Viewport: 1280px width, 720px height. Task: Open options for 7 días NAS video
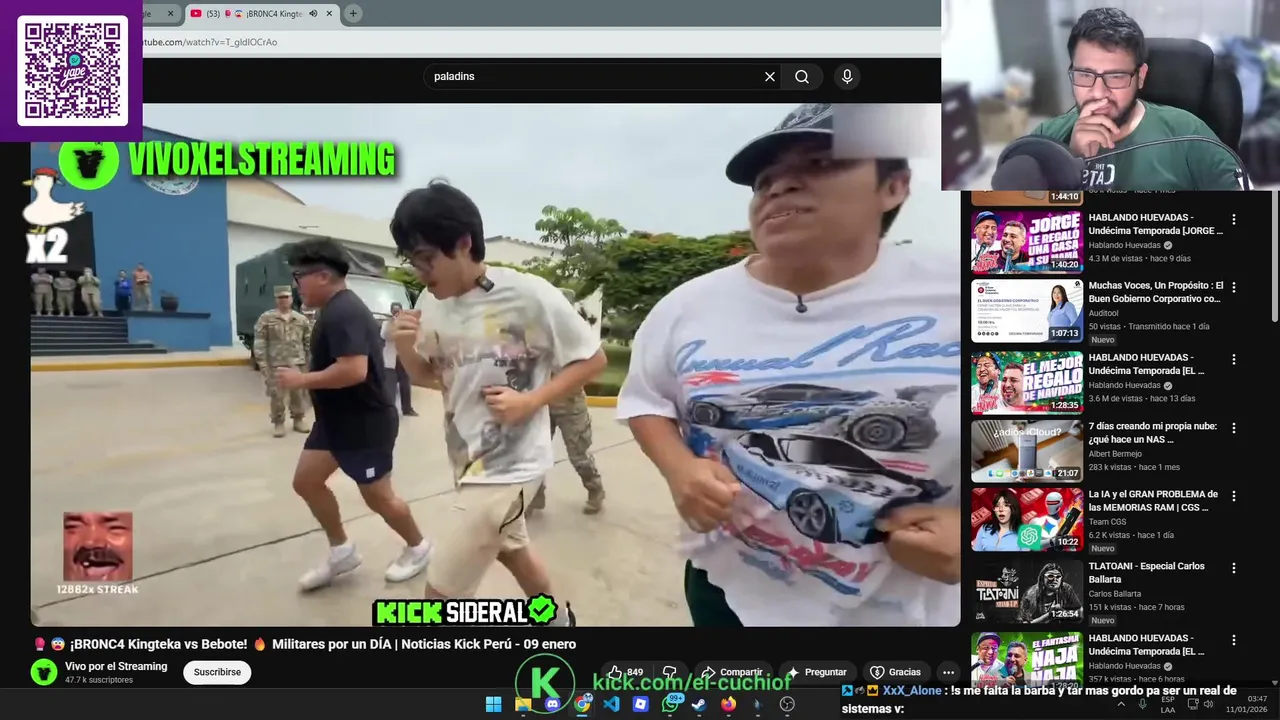coord(1234,428)
